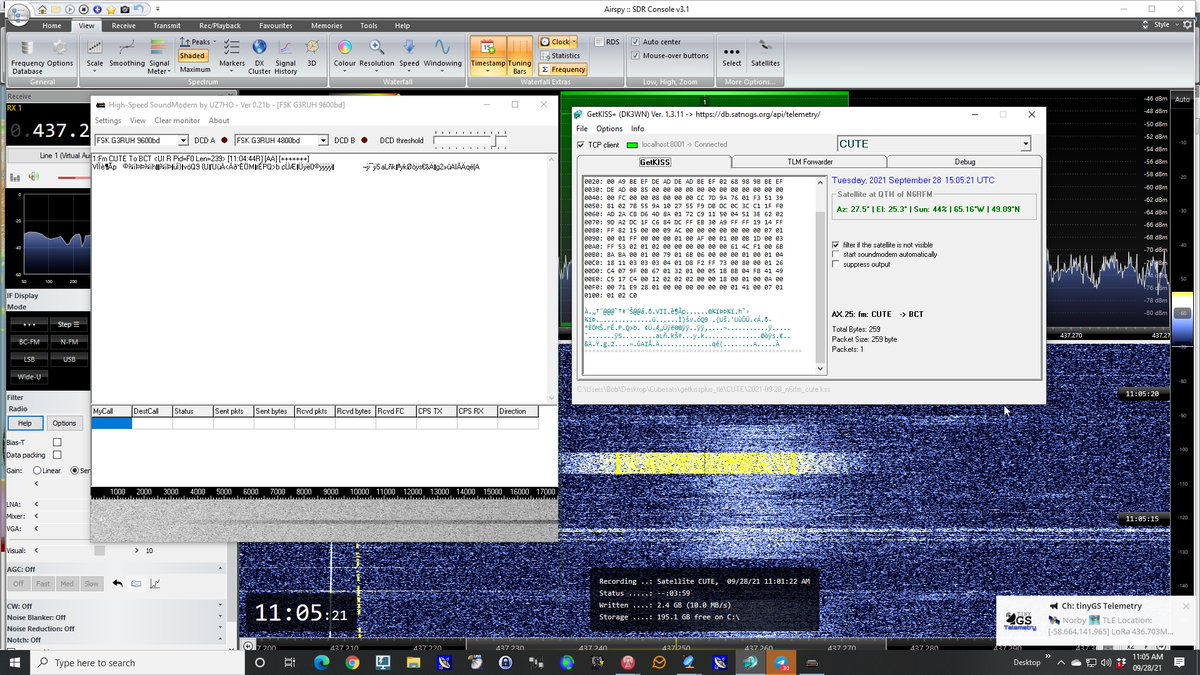
Task: Click the Frequency button in Waterfall Extras
Action: (564, 70)
